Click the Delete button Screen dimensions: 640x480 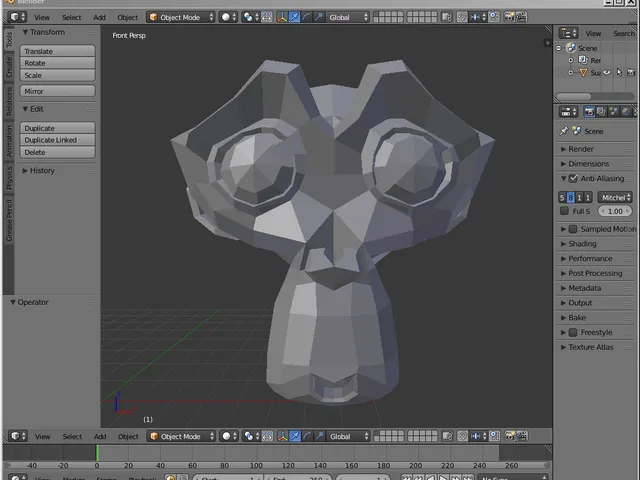click(x=58, y=152)
